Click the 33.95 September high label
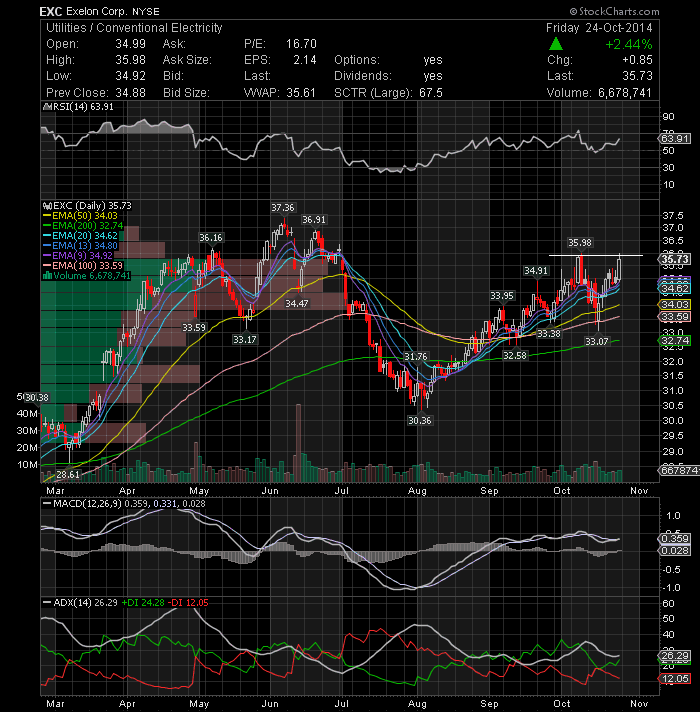 point(502,296)
